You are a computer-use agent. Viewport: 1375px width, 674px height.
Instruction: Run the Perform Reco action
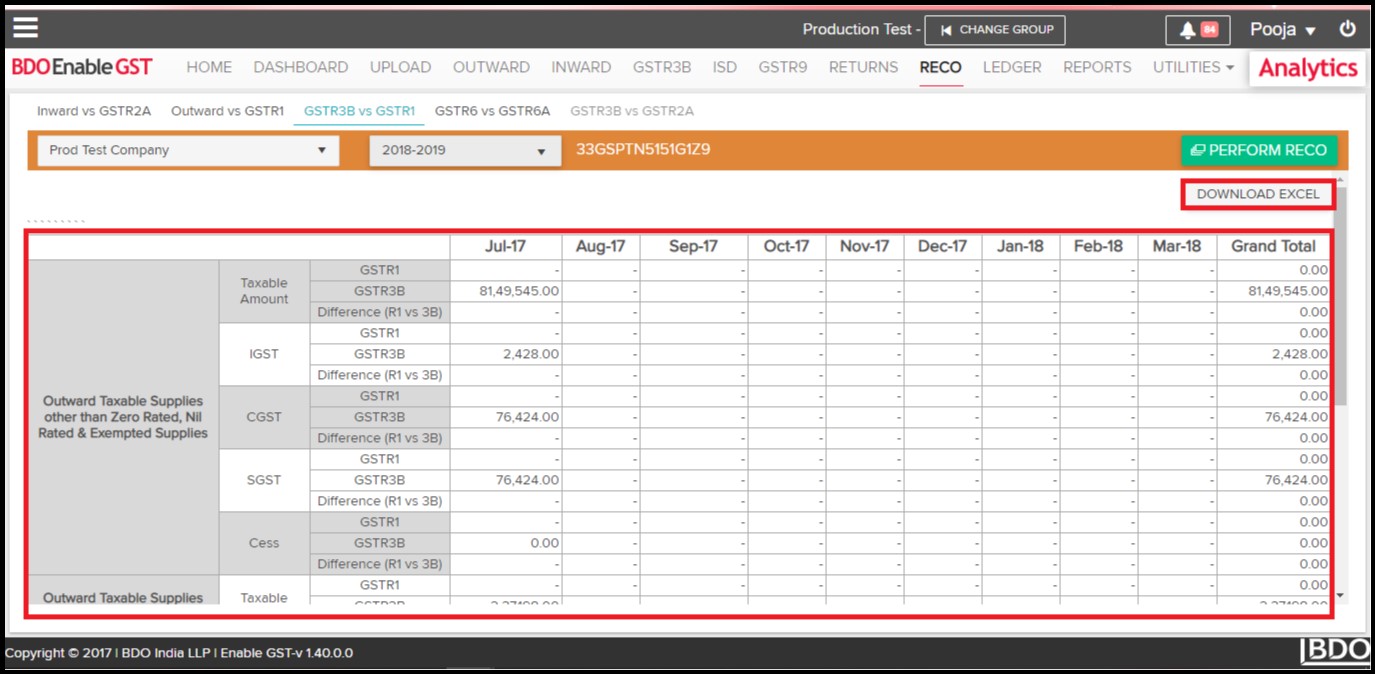coord(1259,150)
